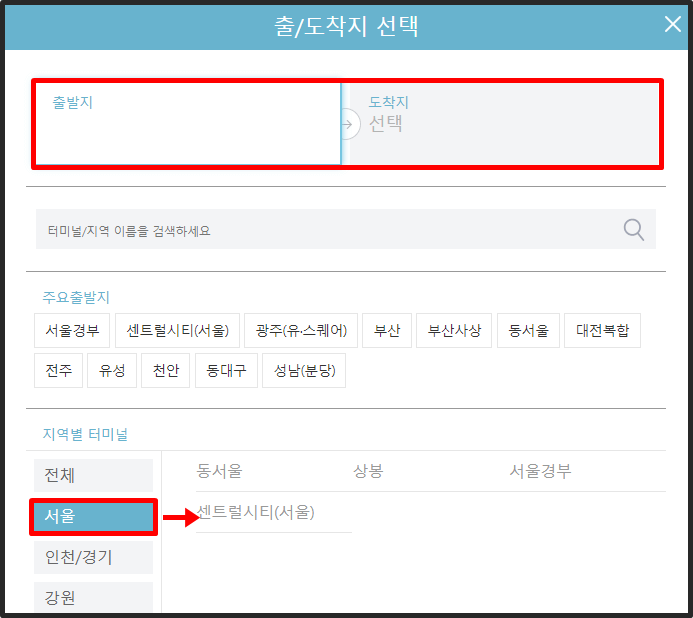This screenshot has width=693, height=618.
Task: Pick 동서울 in the regional terminal list
Action: pyautogui.click(x=220, y=471)
